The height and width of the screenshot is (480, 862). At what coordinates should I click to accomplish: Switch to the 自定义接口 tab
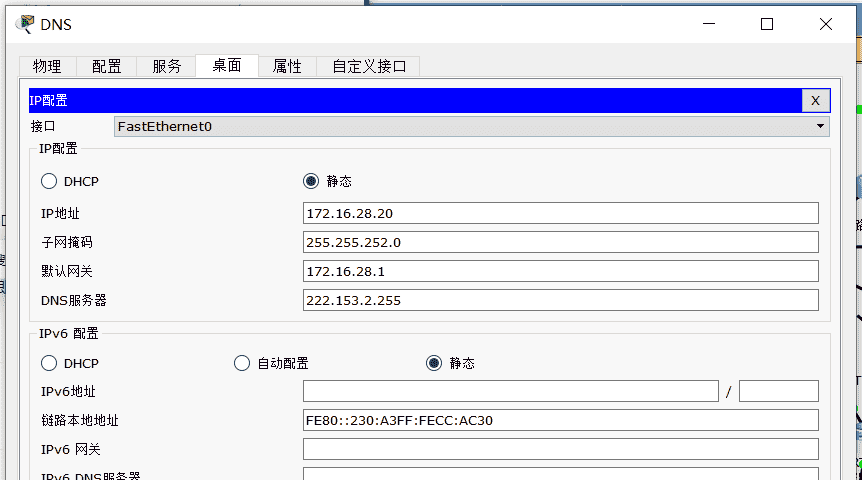(369, 67)
